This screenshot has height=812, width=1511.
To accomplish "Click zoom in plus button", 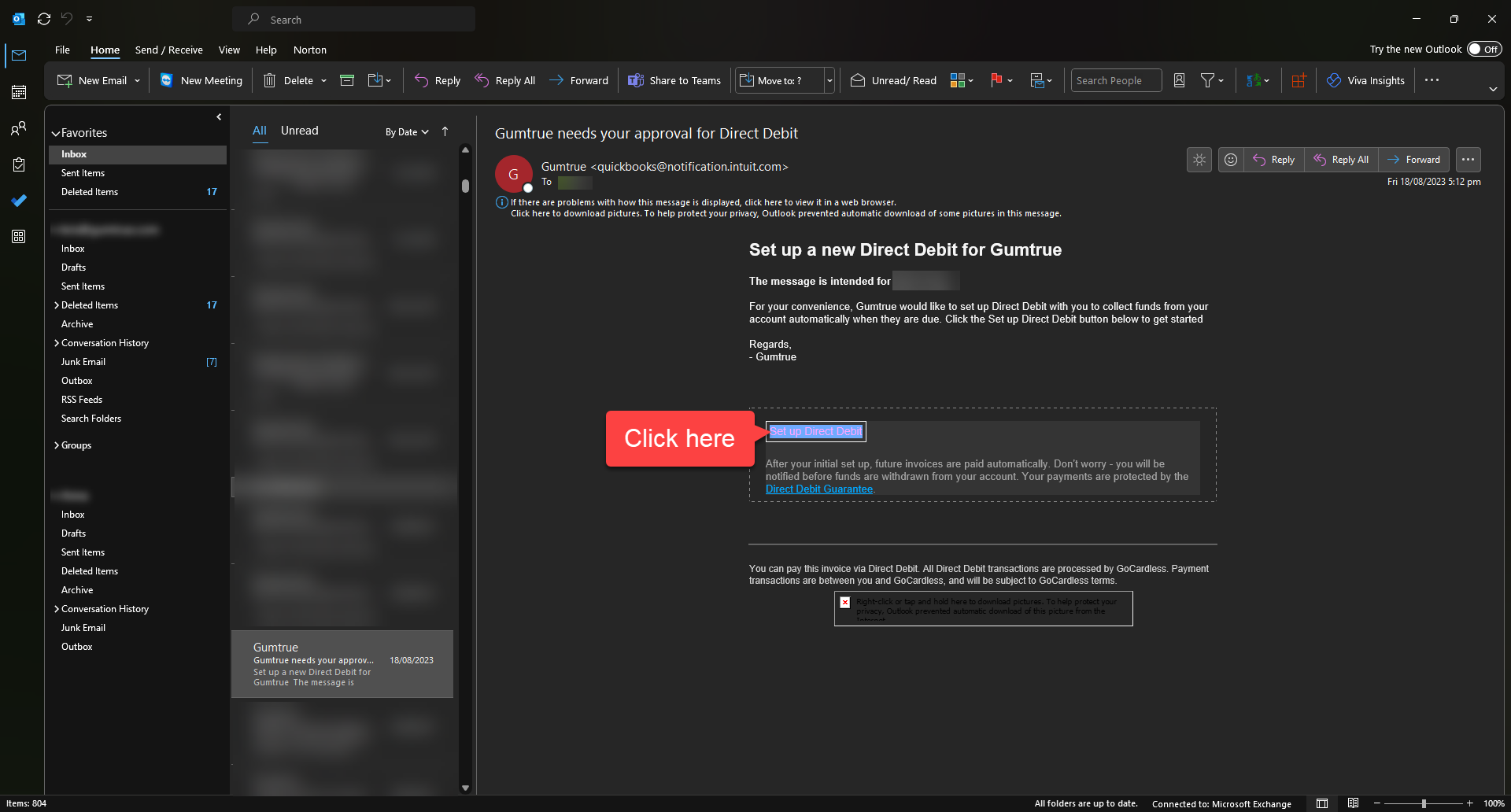I will pos(1469,803).
